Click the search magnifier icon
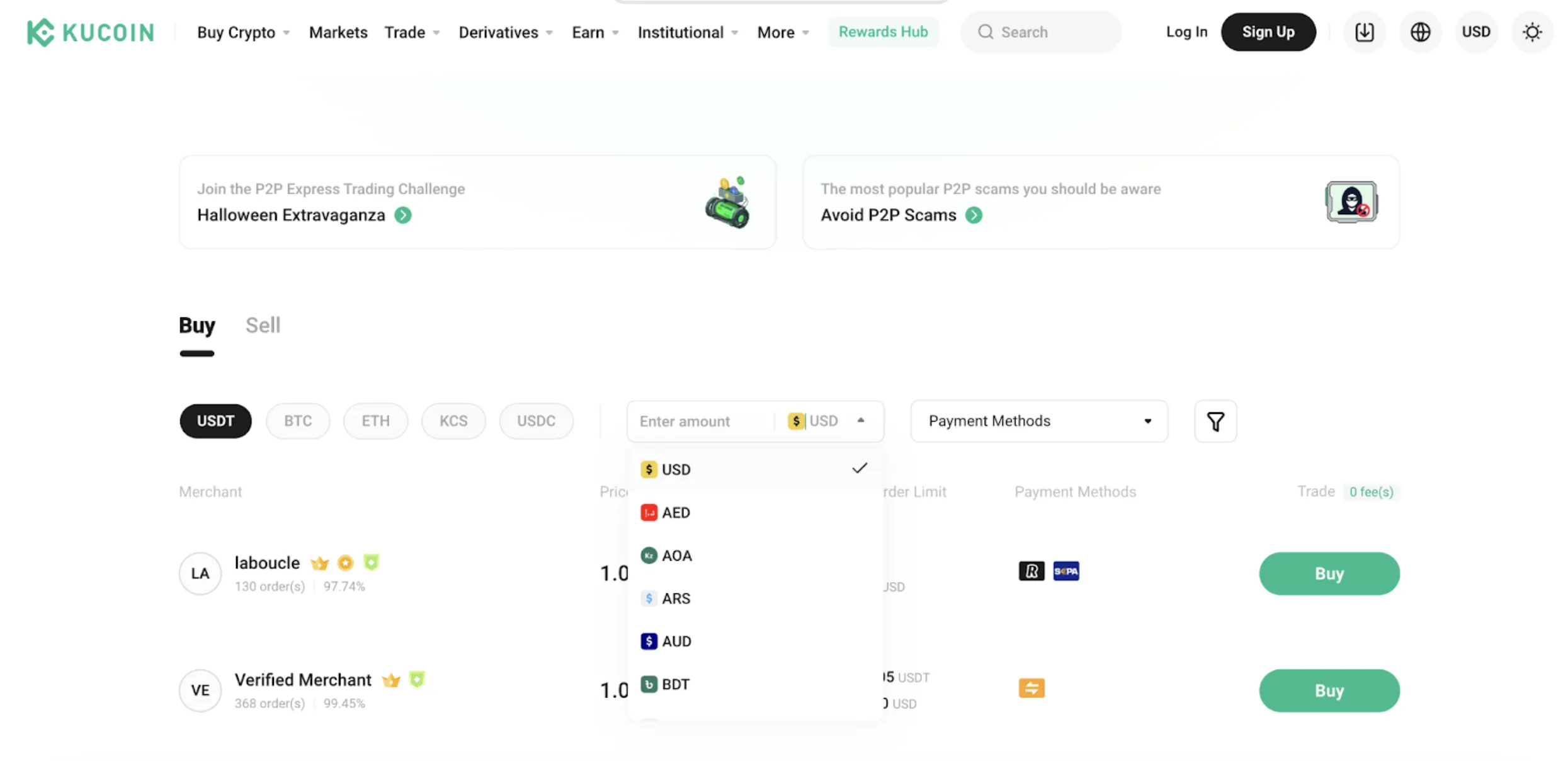This screenshot has height=761, width=1568. (986, 32)
